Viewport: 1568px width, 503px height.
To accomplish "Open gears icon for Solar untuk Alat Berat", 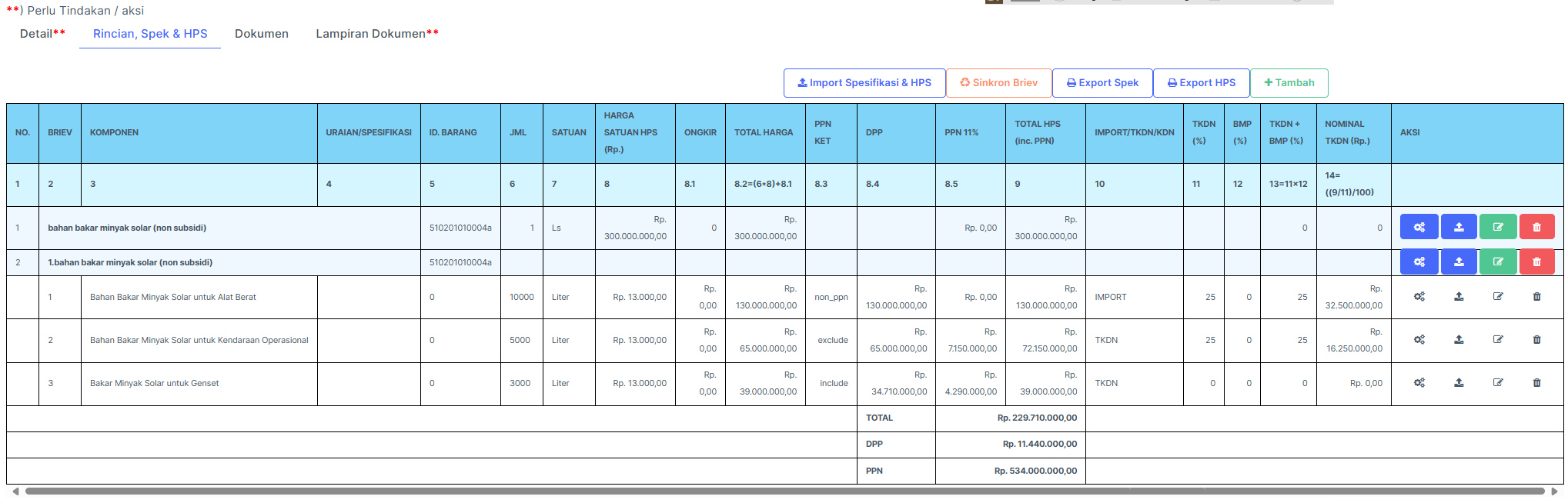I will click(1419, 297).
